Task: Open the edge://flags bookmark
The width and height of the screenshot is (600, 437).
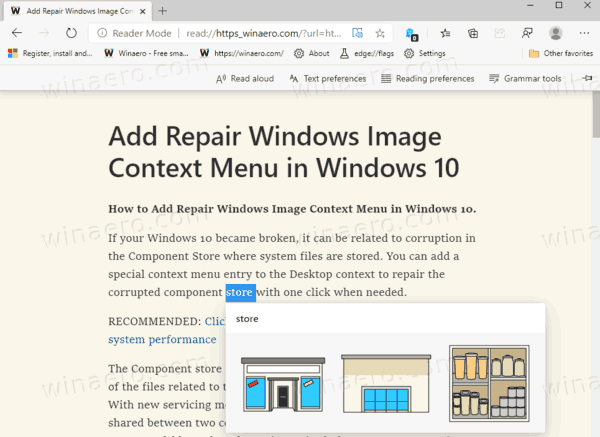Action: point(367,54)
